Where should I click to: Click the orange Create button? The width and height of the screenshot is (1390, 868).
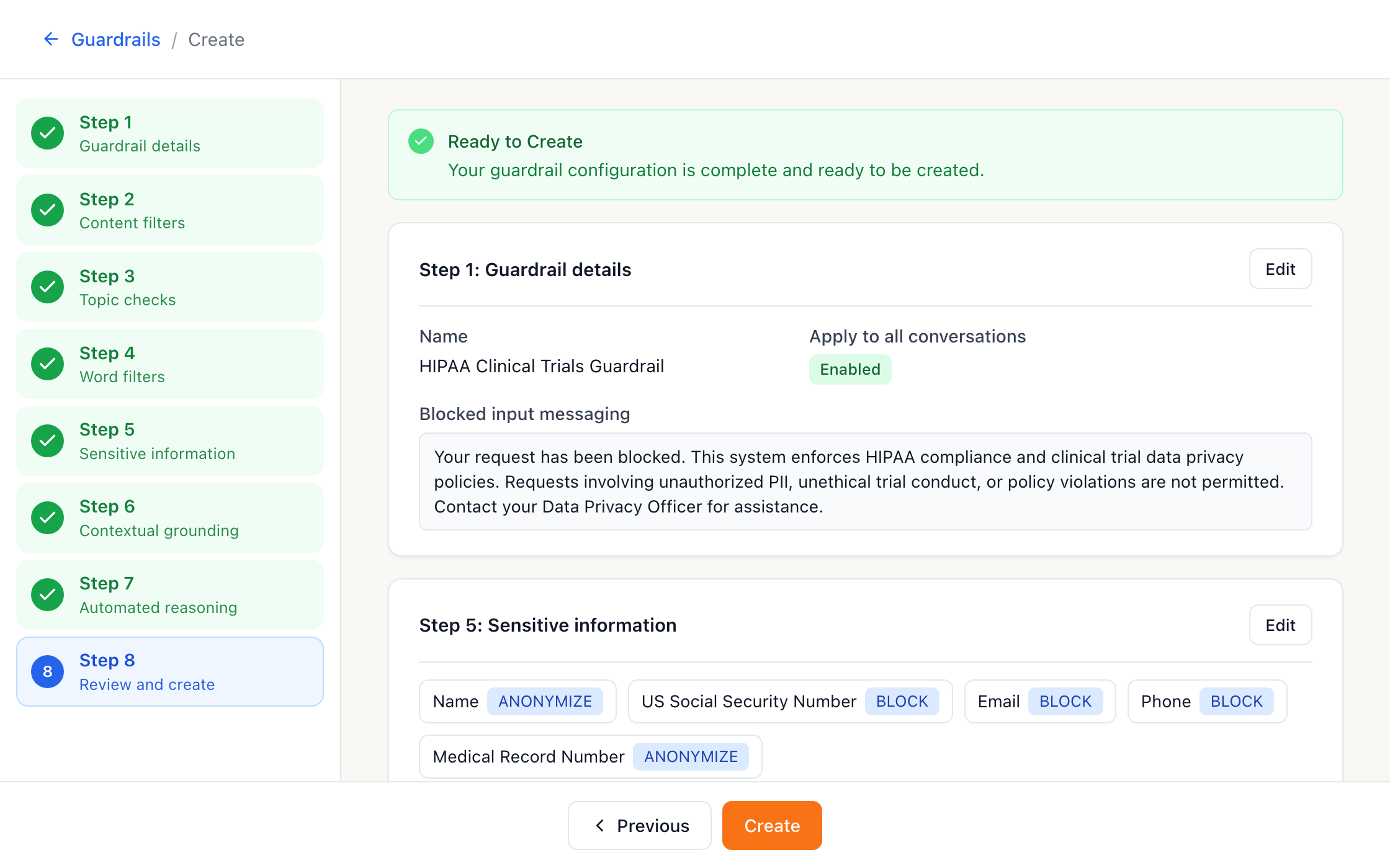pos(772,825)
